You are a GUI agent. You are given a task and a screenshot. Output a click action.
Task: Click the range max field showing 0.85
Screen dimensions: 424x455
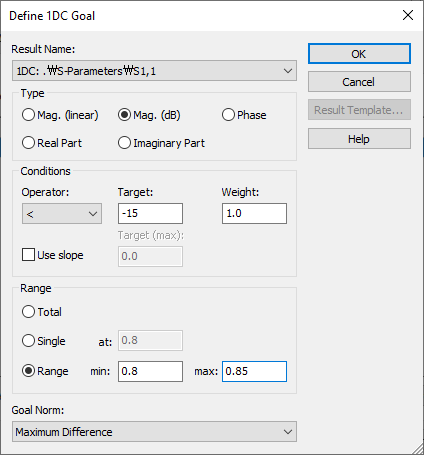(x=254, y=371)
